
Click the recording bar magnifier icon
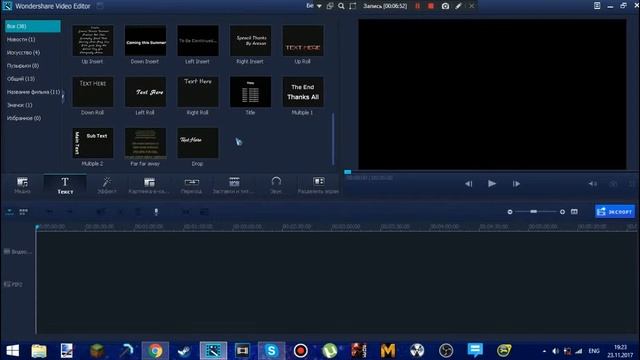coord(341,6)
